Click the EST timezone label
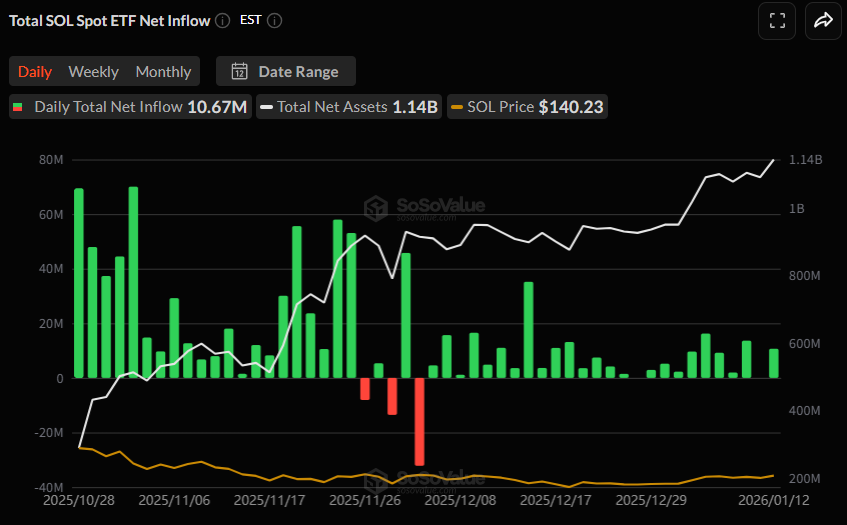The width and height of the screenshot is (847, 525). [251, 20]
